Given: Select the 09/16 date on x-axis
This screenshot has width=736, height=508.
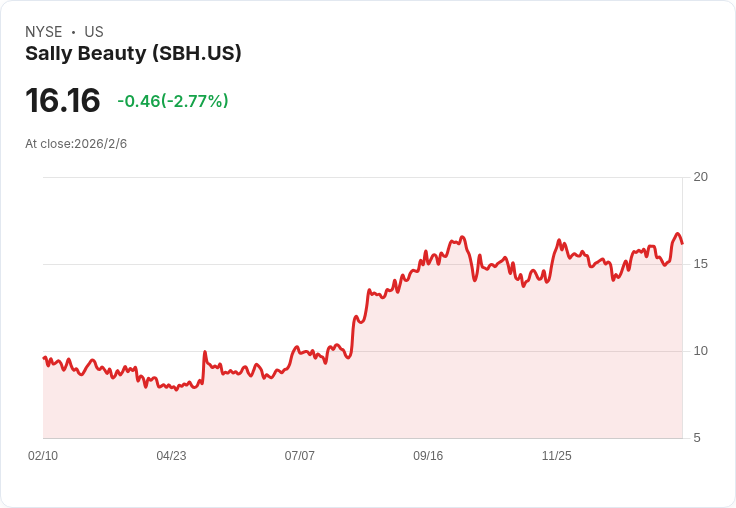Looking at the screenshot, I should [428, 456].
